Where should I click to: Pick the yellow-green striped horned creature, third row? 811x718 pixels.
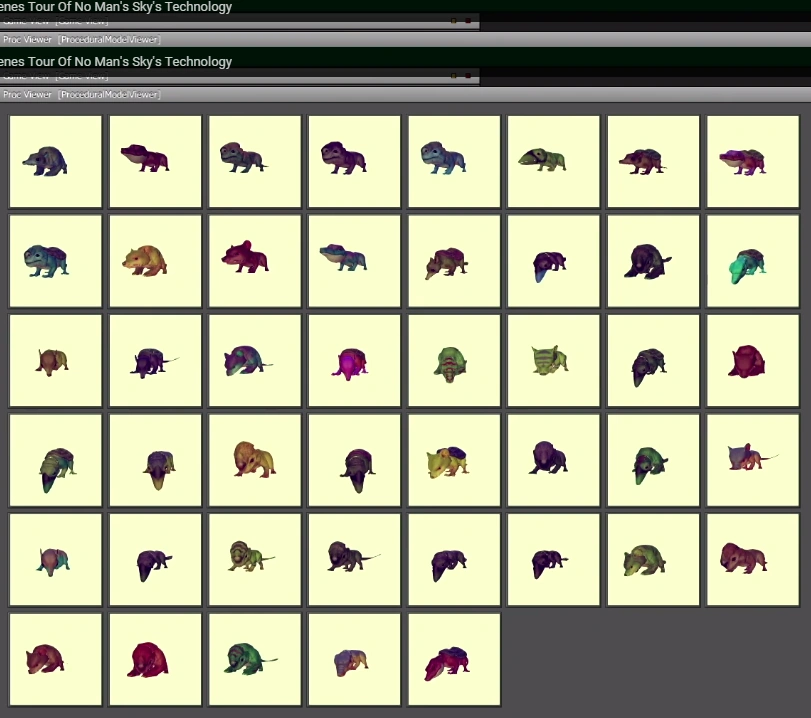tap(553, 361)
